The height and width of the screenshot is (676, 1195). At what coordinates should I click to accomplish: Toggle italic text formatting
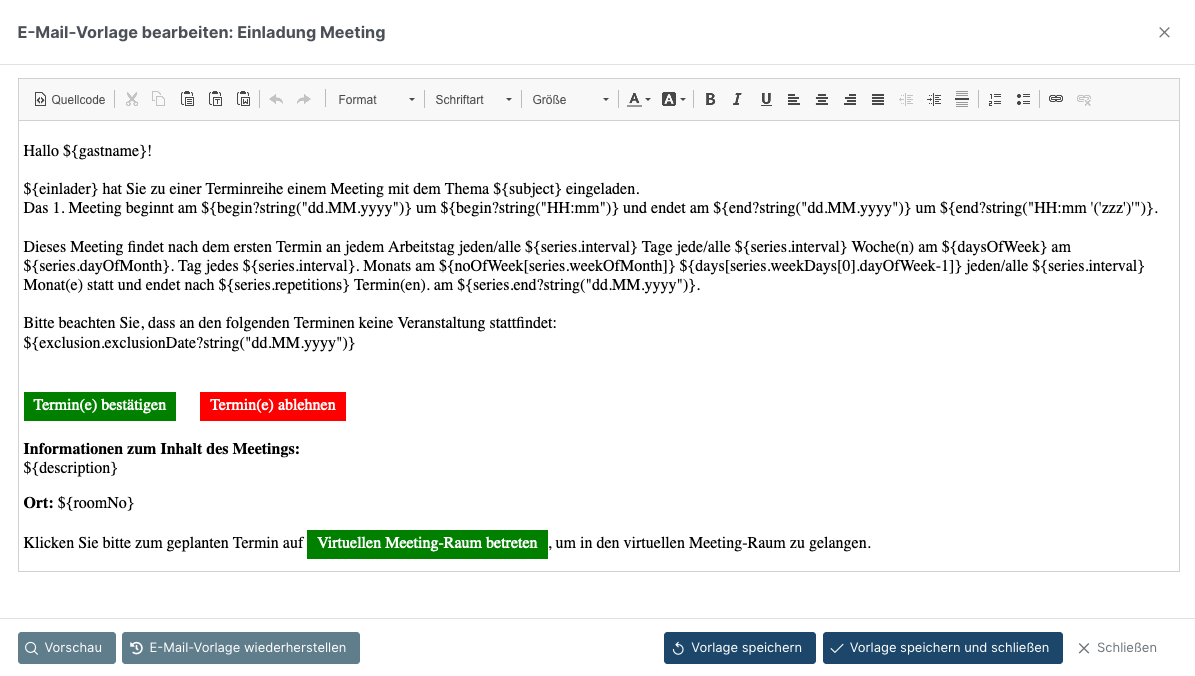[737, 99]
